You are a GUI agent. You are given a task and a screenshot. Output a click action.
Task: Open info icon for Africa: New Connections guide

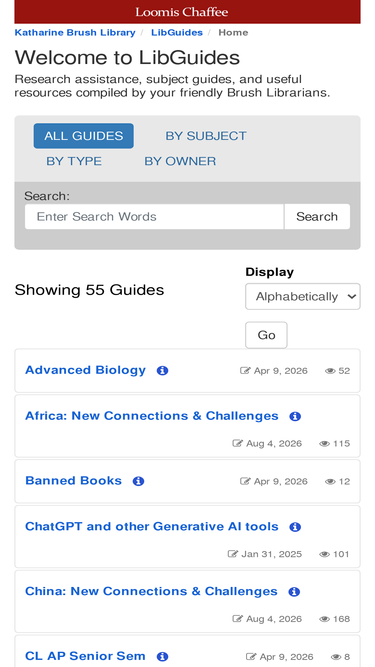tap(295, 416)
